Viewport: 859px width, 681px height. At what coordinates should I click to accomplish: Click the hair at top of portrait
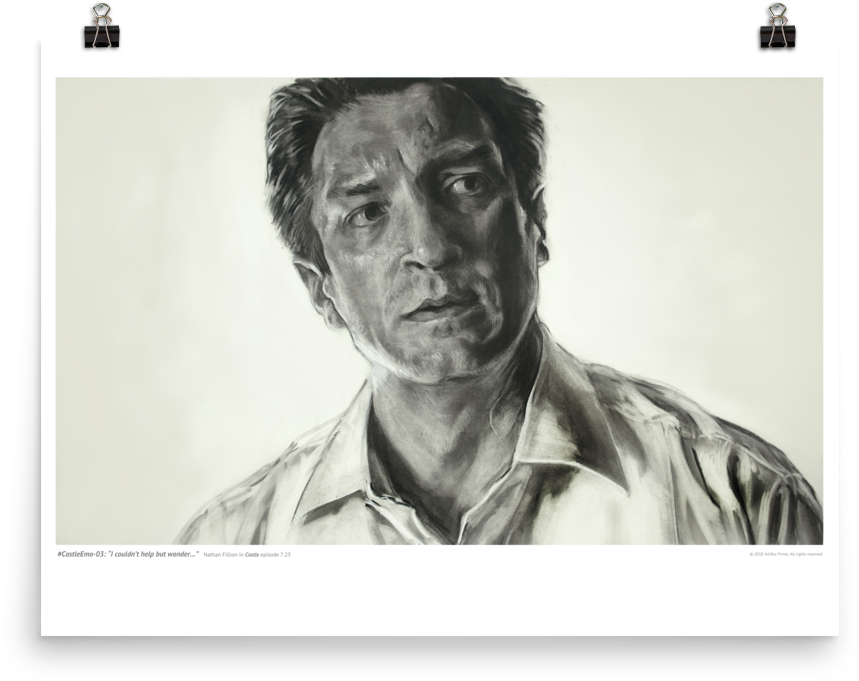tap(400, 100)
